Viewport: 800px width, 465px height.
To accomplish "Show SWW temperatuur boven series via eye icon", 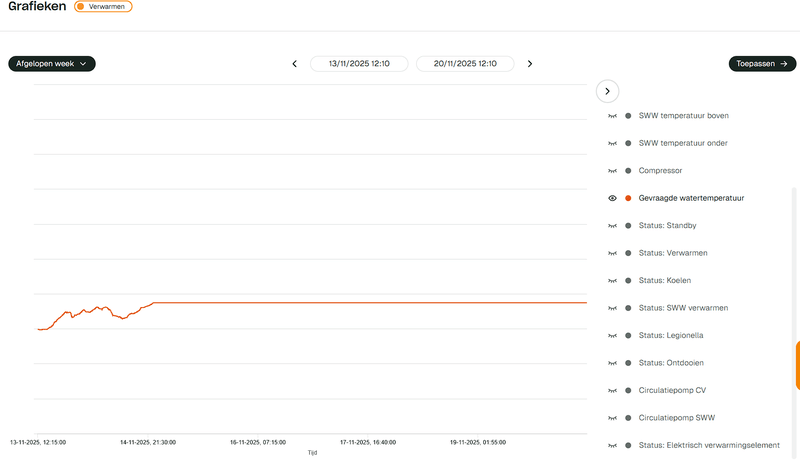I will coord(613,116).
